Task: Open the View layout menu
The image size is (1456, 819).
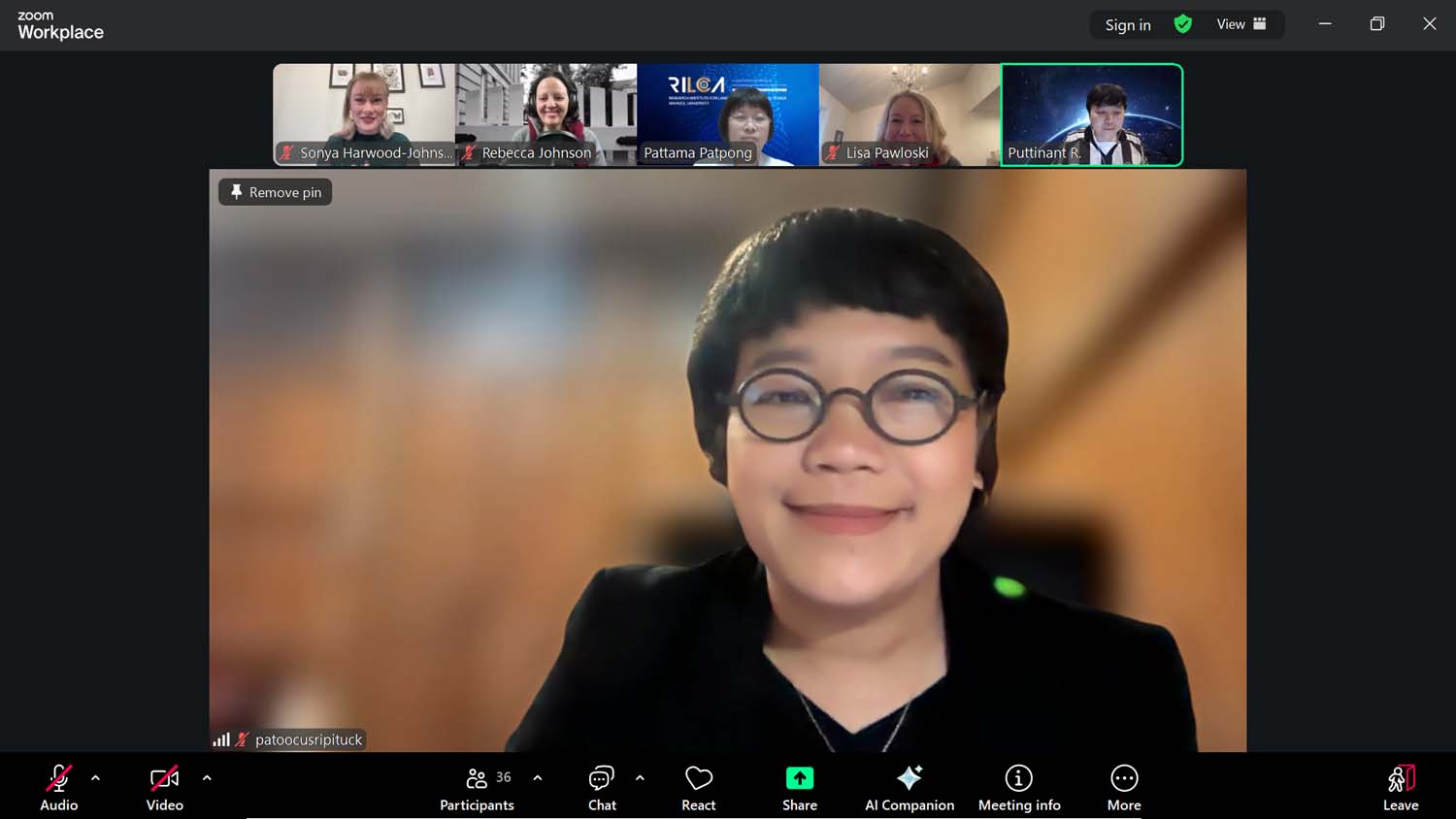Action: point(1241,24)
